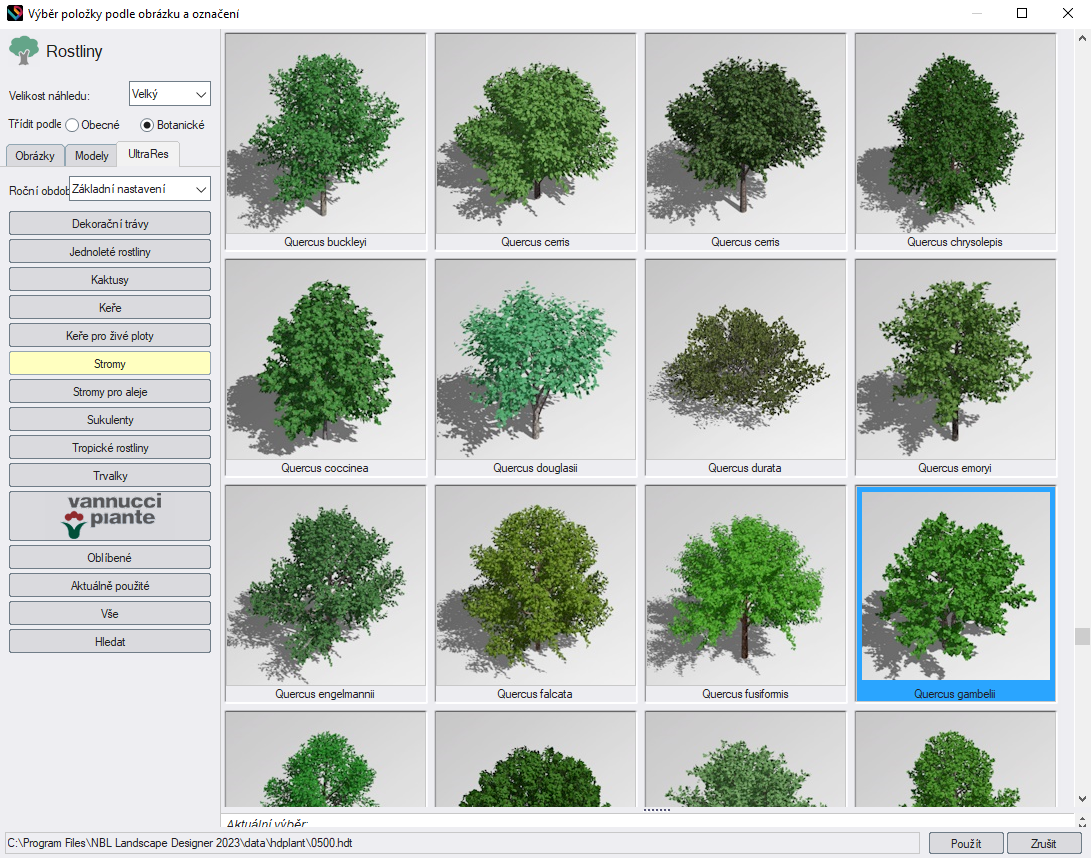
Task: Click the Vše button to show all
Action: 110,613
